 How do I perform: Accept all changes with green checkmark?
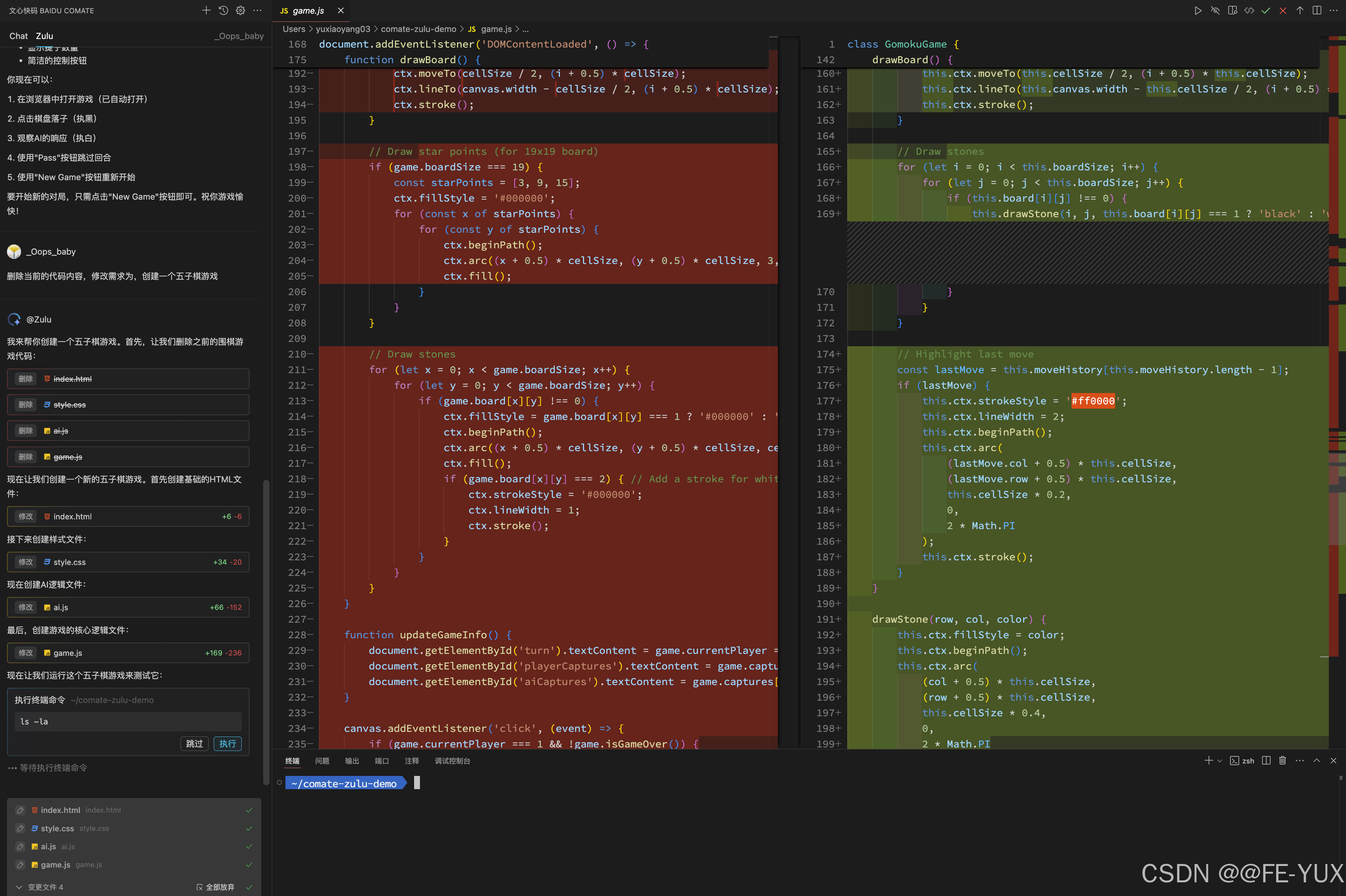[x=1266, y=10]
